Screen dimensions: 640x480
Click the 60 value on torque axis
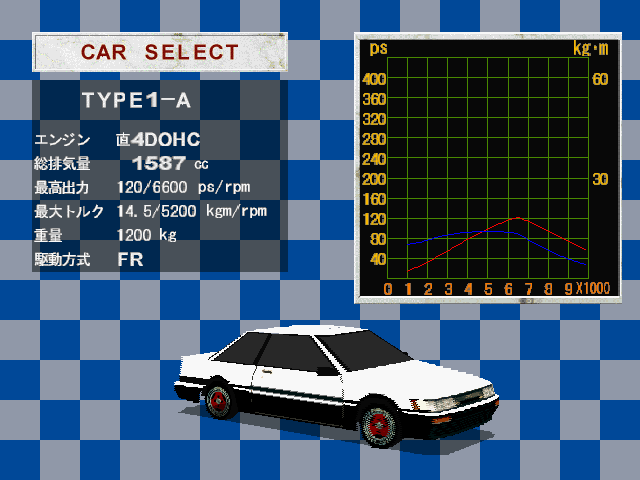(601, 80)
